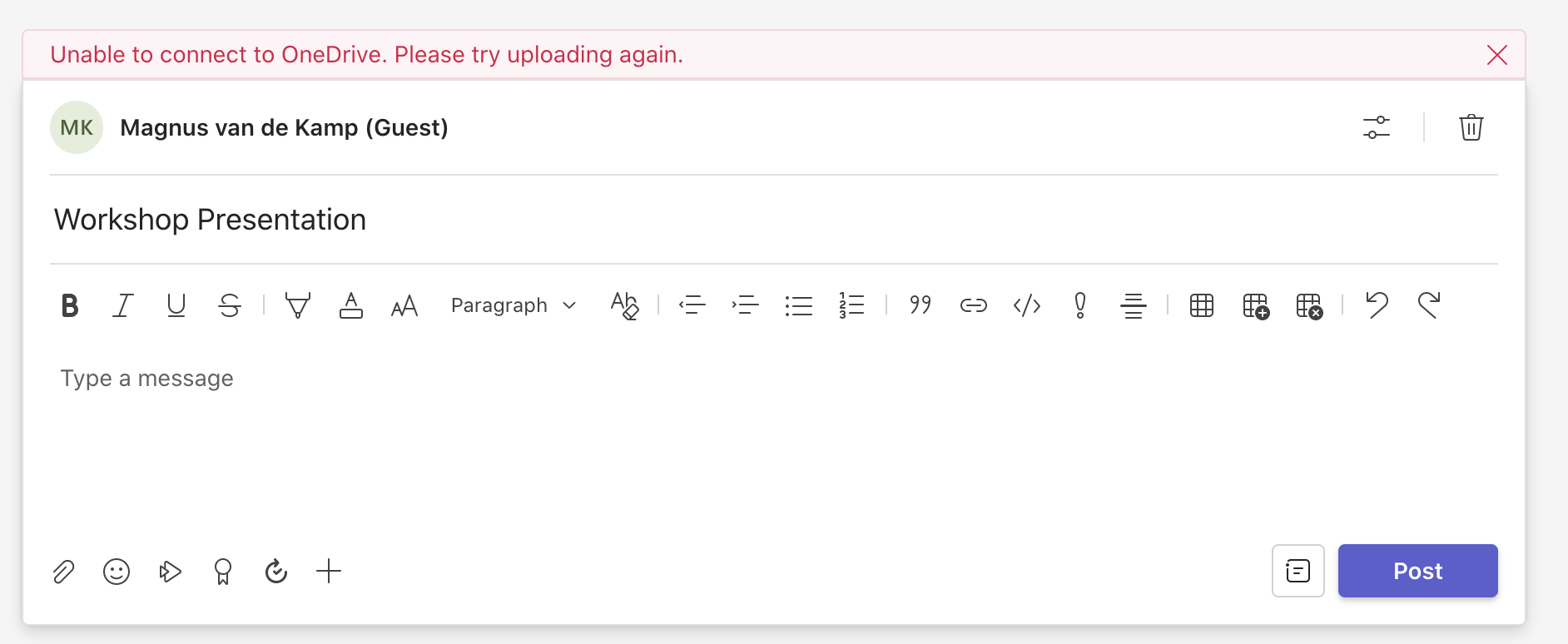This screenshot has width=1568, height=644.
Task: Toggle the bulleted list formatting
Action: coord(798,305)
